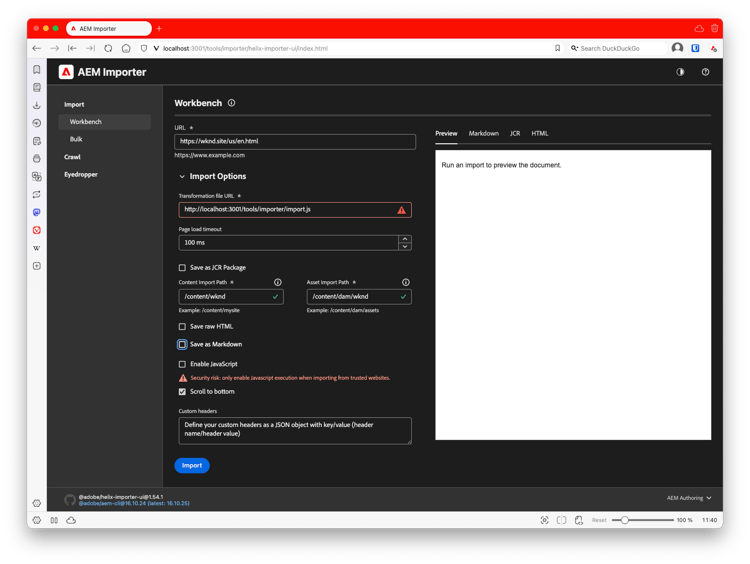Open the Asset Import Path info icon

coord(406,282)
